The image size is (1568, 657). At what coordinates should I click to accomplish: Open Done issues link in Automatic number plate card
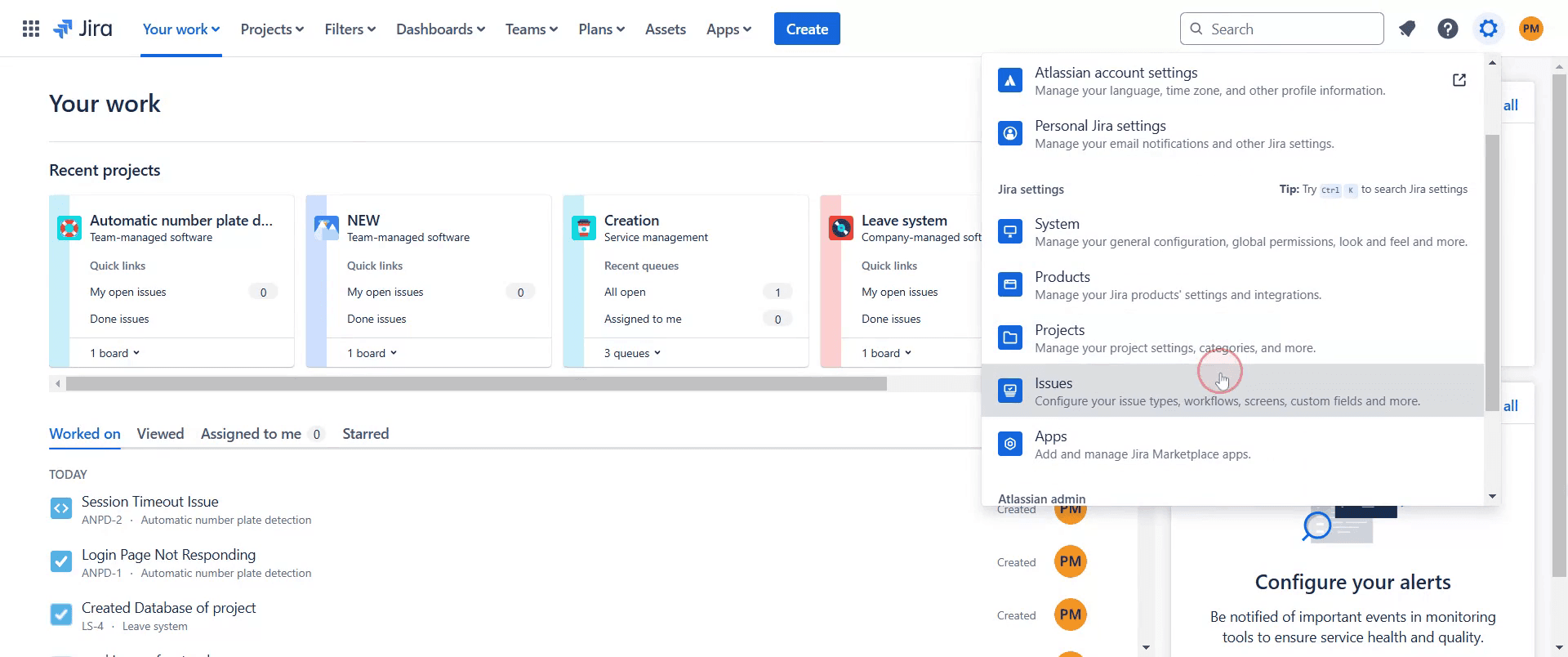click(119, 319)
